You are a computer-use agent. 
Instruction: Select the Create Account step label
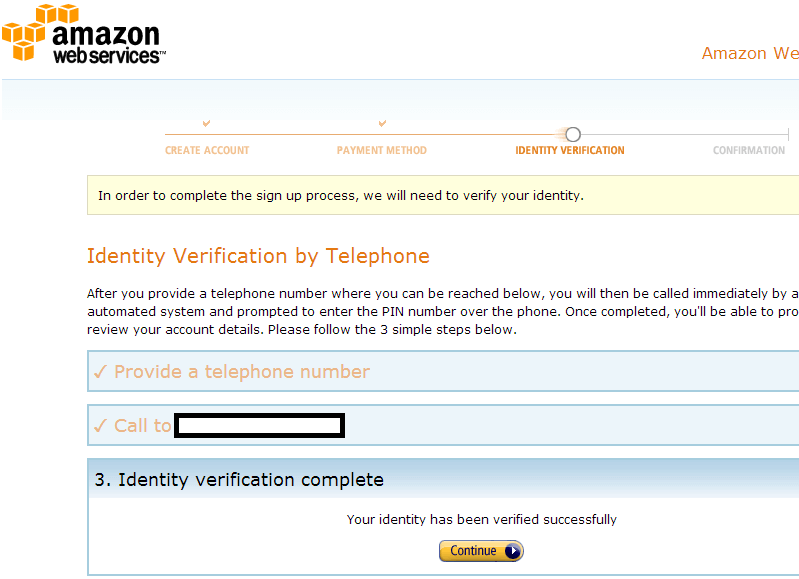click(x=207, y=151)
